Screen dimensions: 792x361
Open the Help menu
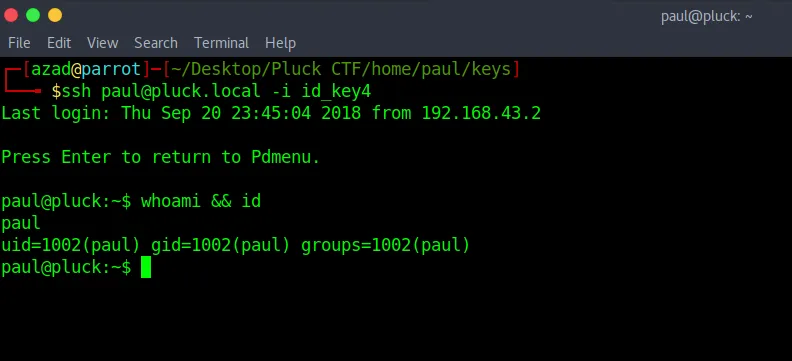pyautogui.click(x=280, y=43)
